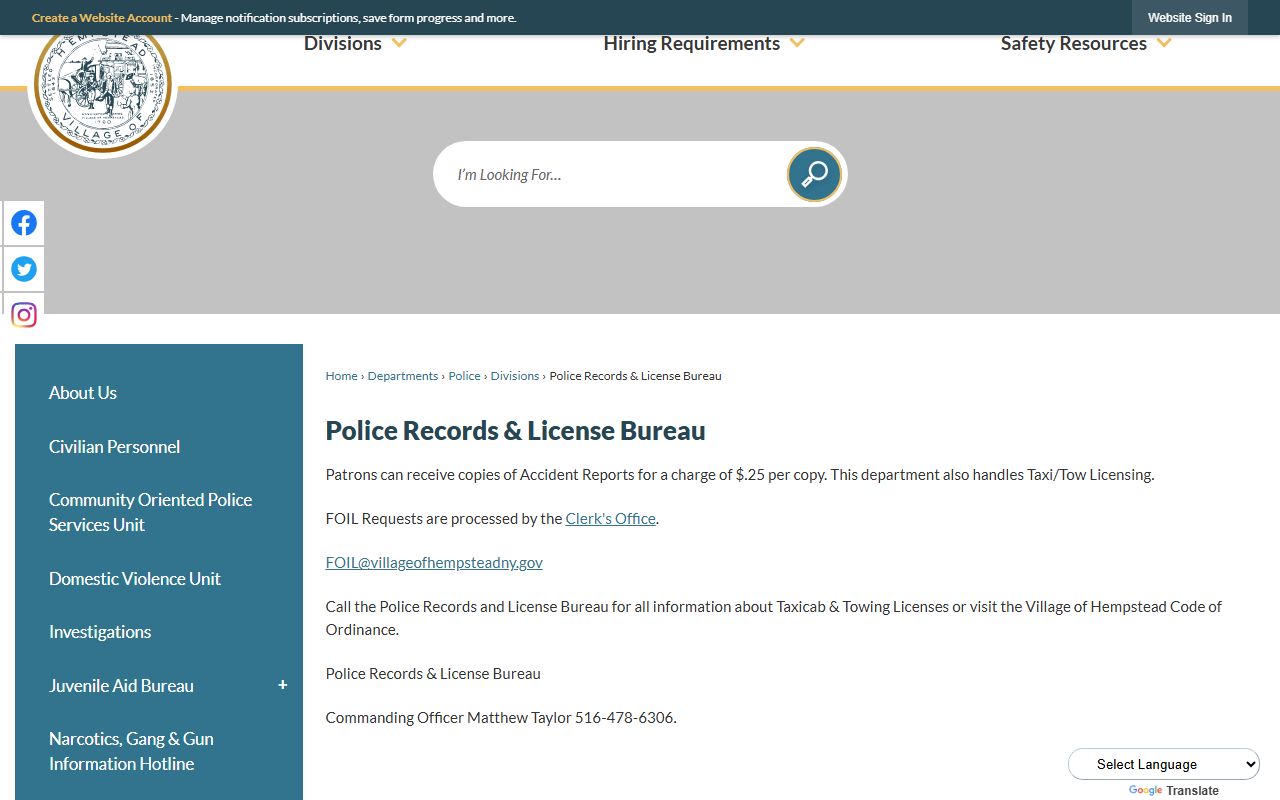Go to Departments breadcrumb link
The image size is (1280, 800).
pyautogui.click(x=403, y=376)
